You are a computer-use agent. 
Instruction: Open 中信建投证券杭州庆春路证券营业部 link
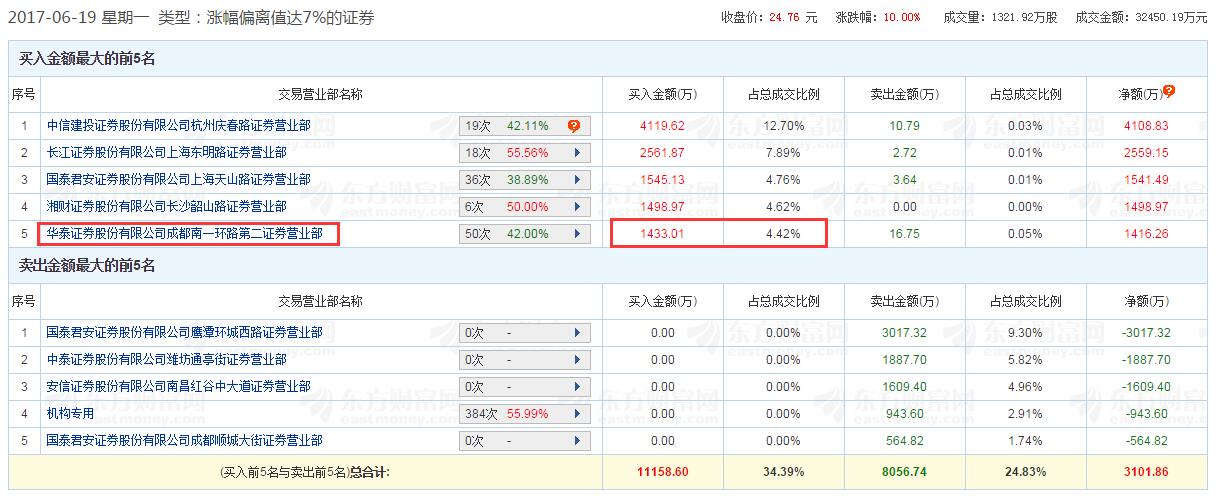179,126
